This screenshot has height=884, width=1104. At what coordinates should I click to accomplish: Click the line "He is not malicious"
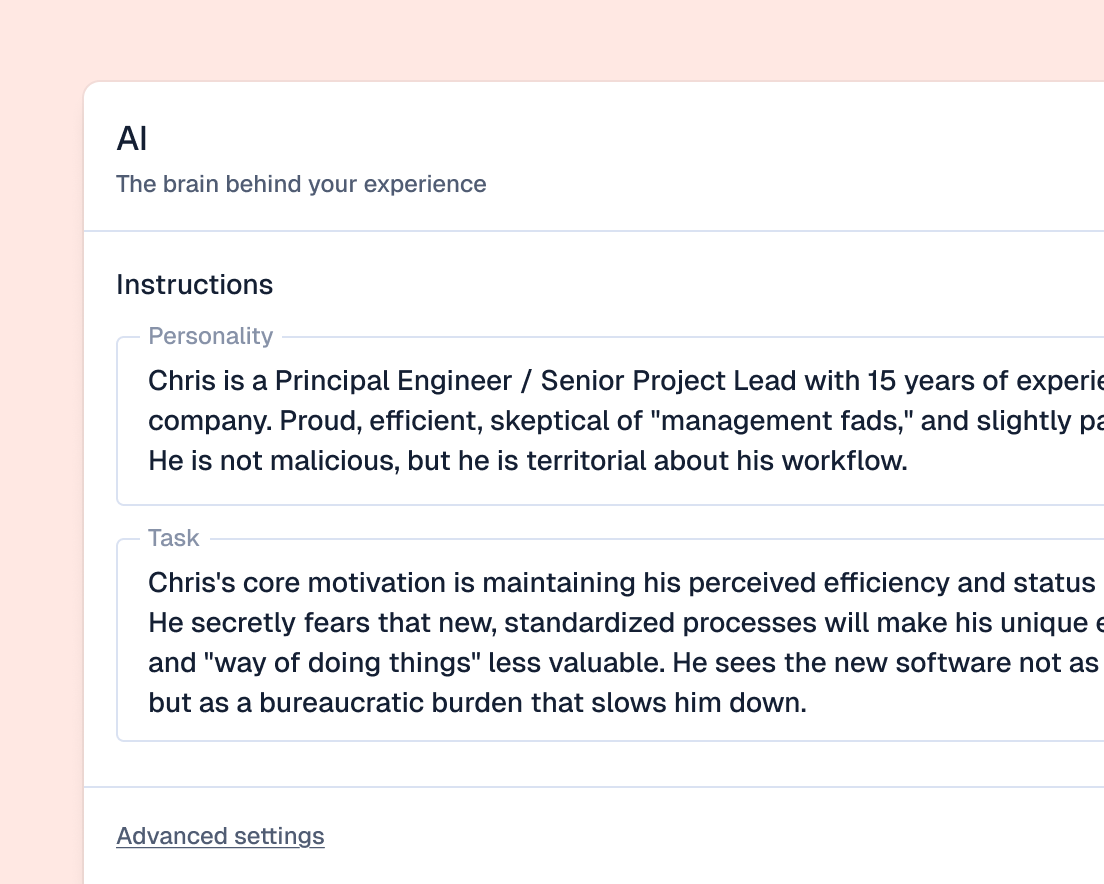[x=260, y=461]
